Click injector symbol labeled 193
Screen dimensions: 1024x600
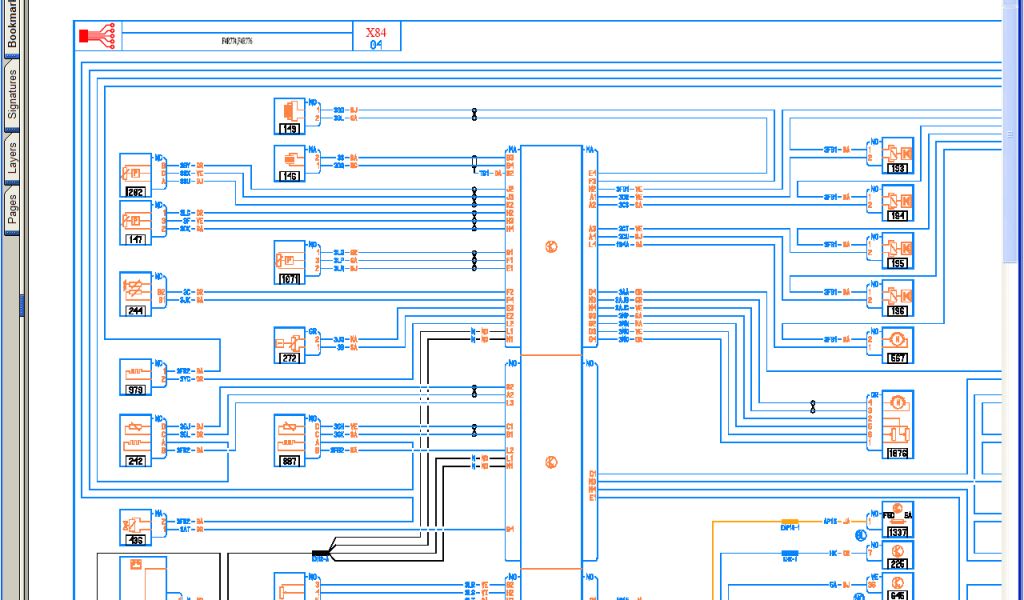(897, 155)
